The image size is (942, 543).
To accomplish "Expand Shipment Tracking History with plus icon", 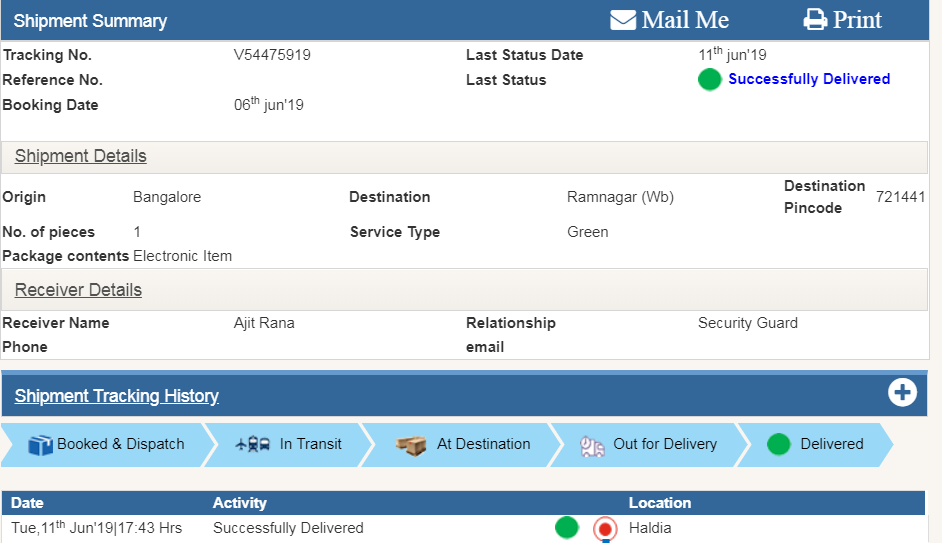I will coord(902,393).
